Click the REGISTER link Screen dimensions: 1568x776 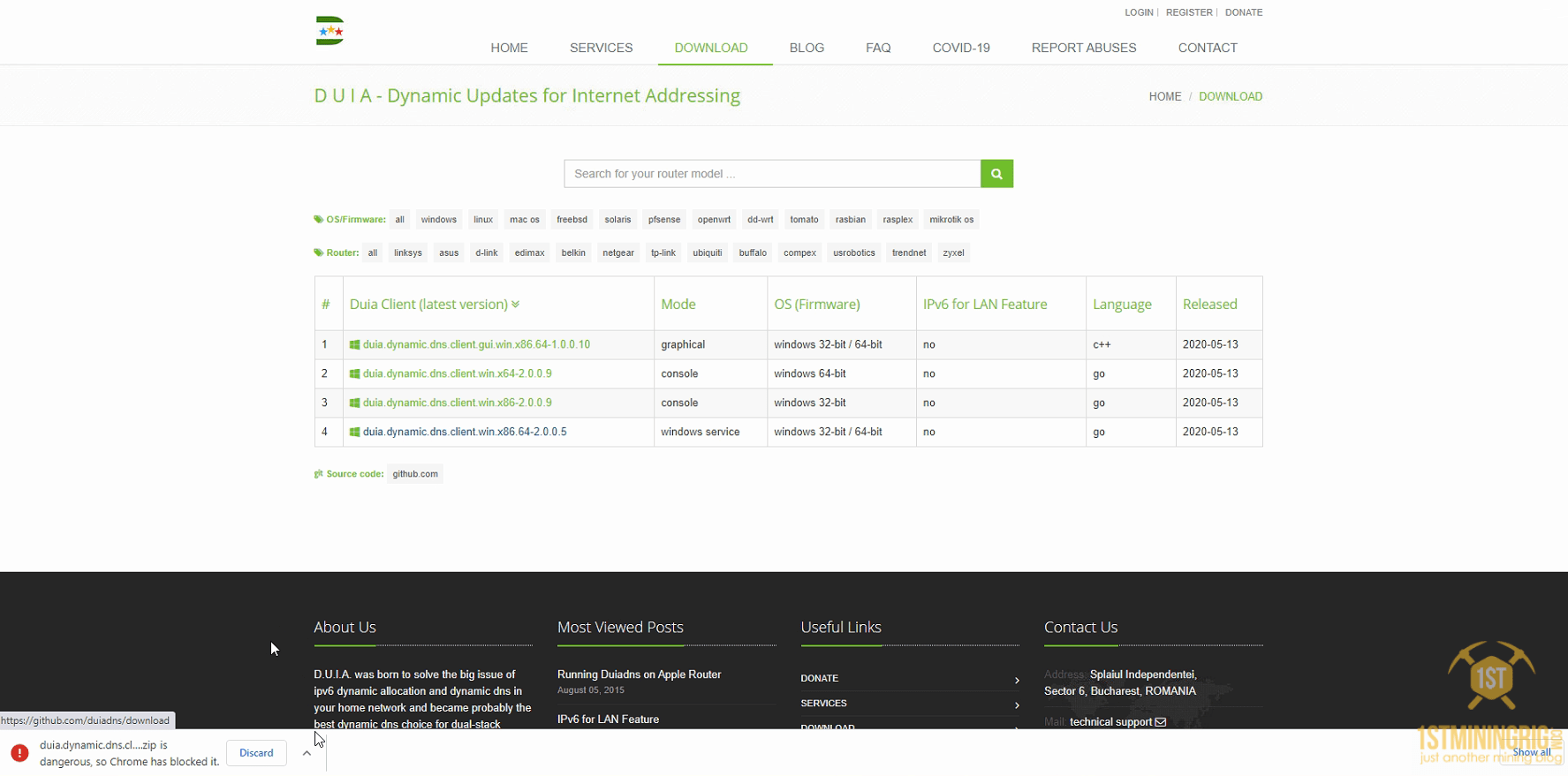click(x=1189, y=12)
